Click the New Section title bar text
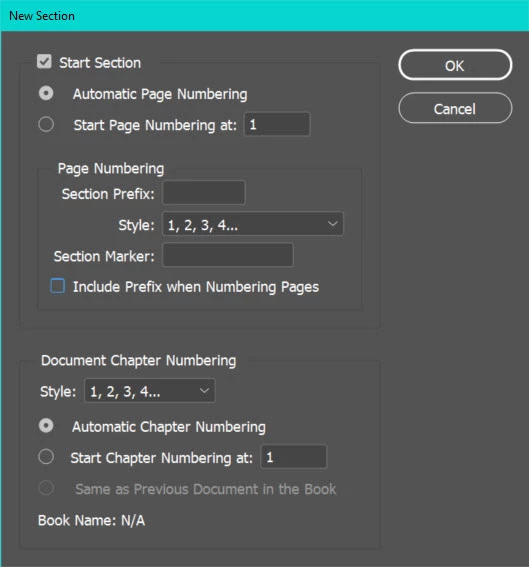This screenshot has height=567, width=529. (x=42, y=16)
